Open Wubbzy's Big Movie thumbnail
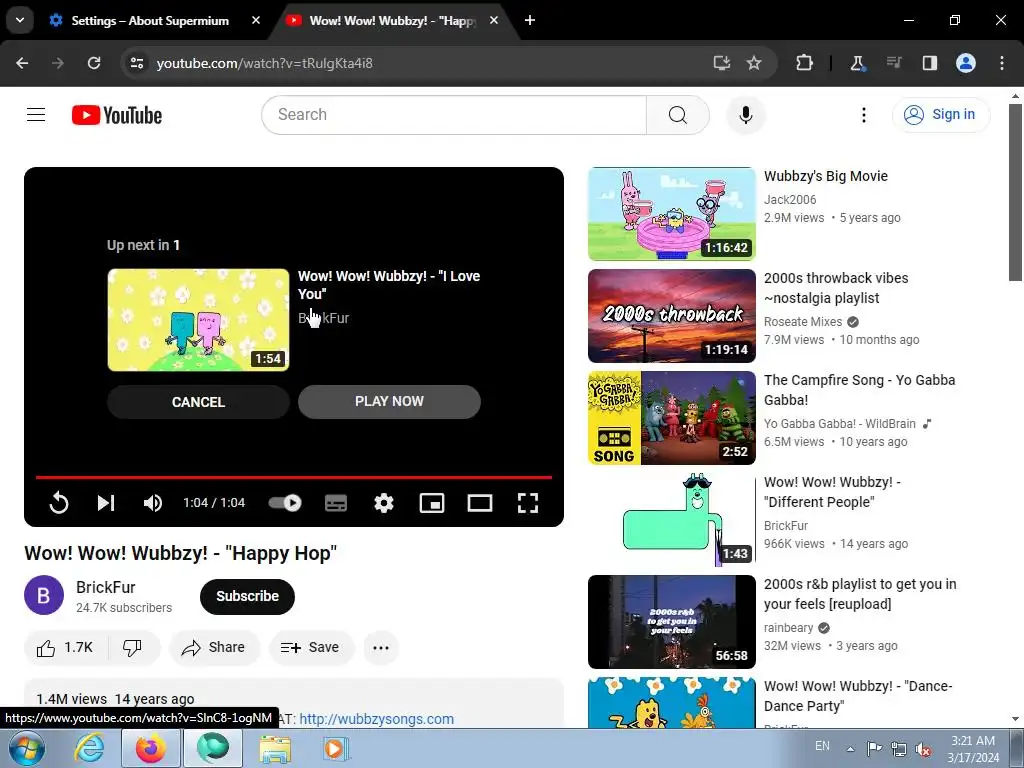The width and height of the screenshot is (1024, 768). (x=671, y=214)
